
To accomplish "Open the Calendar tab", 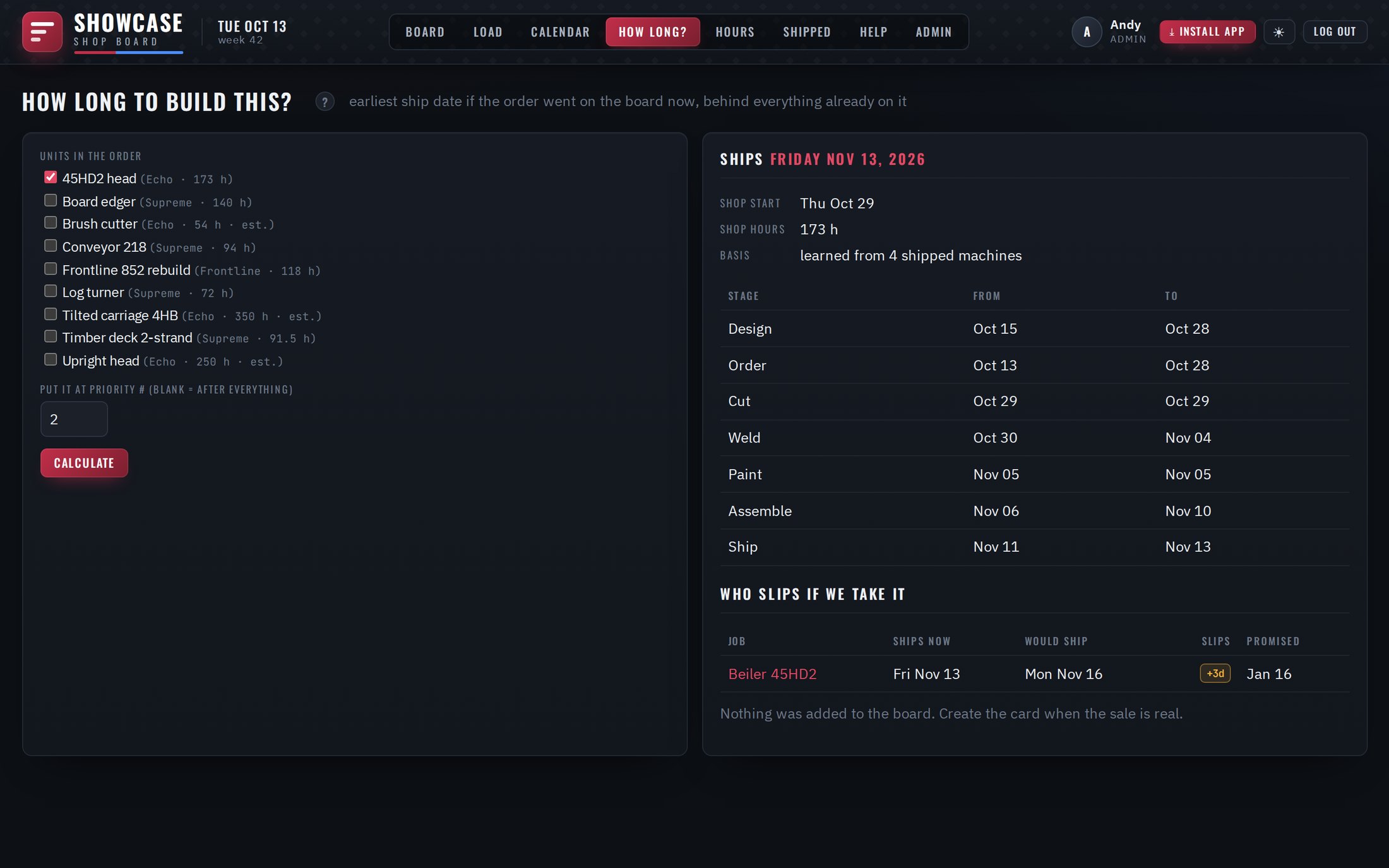I will [560, 32].
